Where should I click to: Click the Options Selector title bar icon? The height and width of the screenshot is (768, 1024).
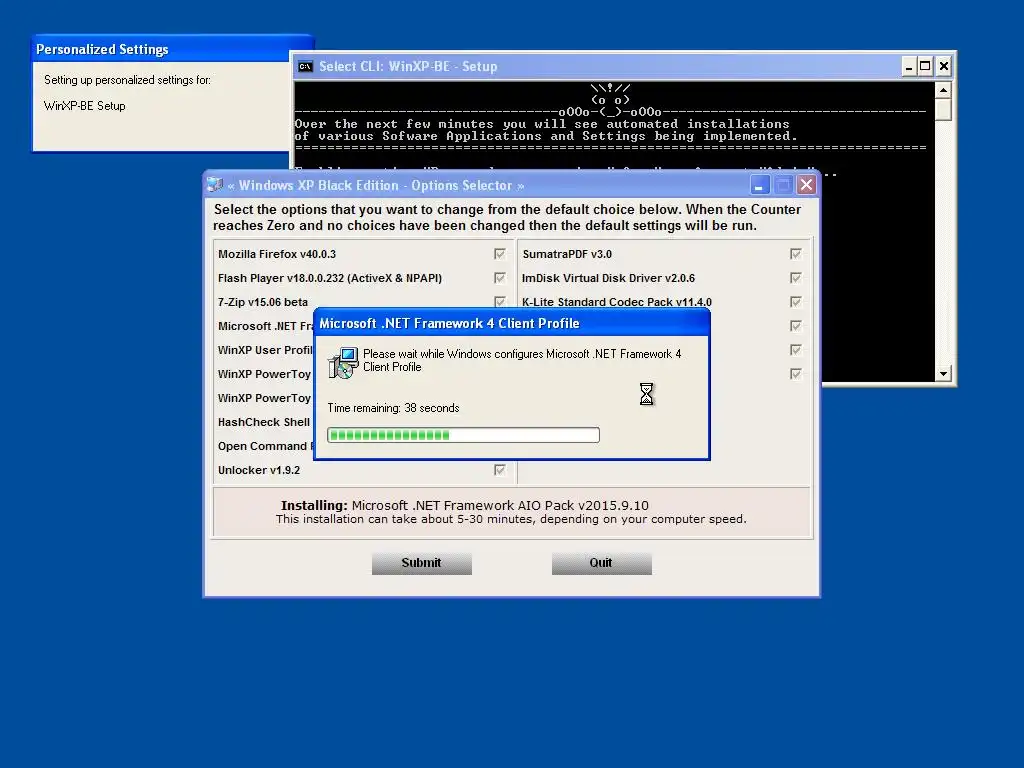click(x=215, y=185)
